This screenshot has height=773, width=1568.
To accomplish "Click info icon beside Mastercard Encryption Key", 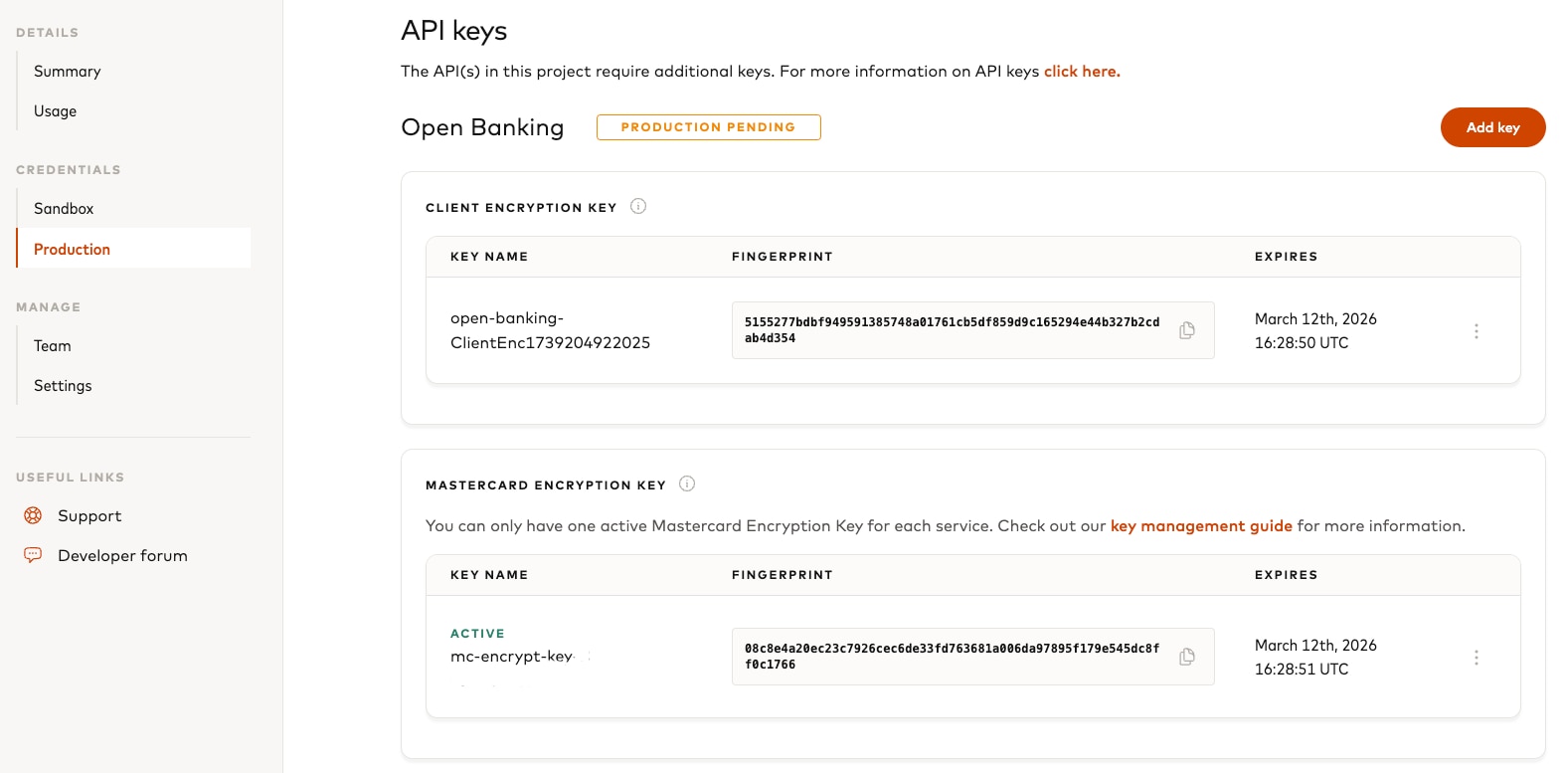I will [x=687, y=483].
